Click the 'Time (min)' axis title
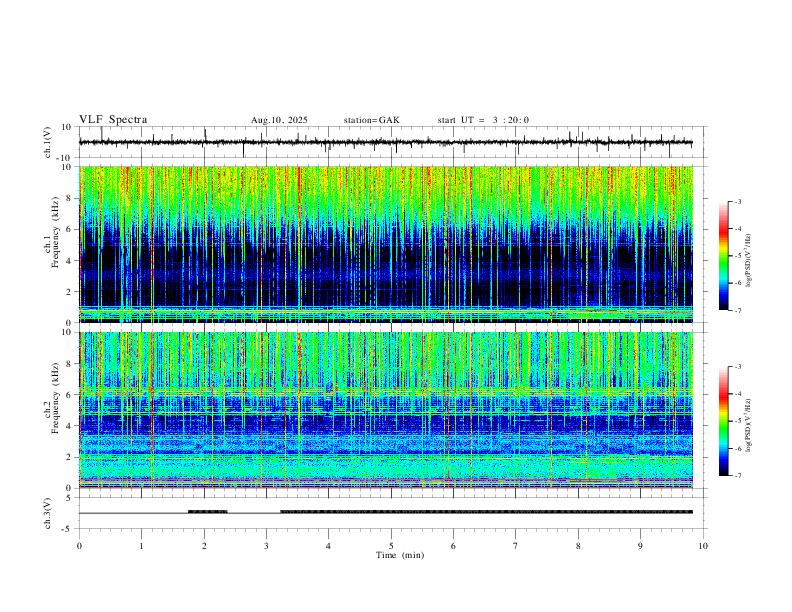The height and width of the screenshot is (612, 792). [400, 555]
